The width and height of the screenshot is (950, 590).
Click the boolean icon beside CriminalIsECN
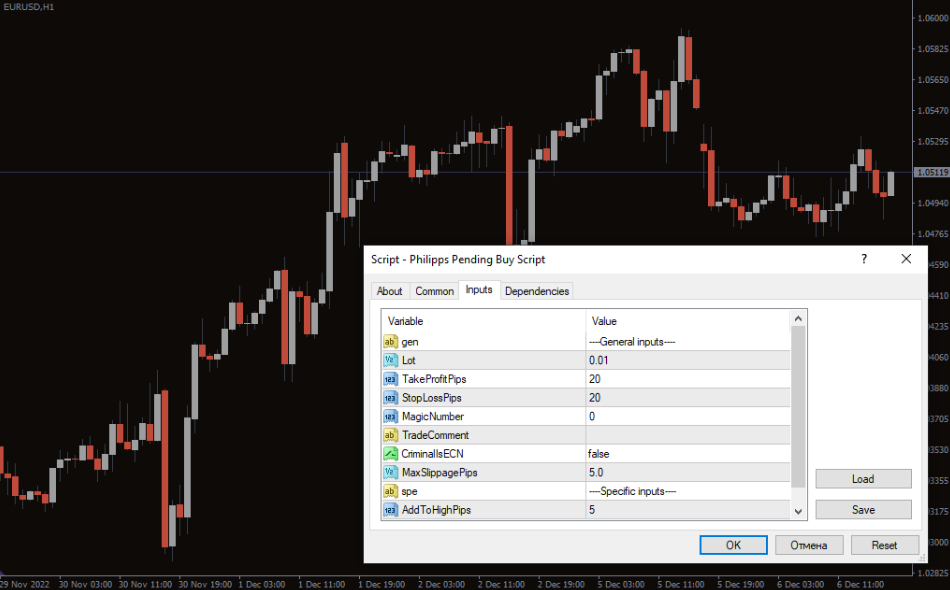click(x=391, y=454)
